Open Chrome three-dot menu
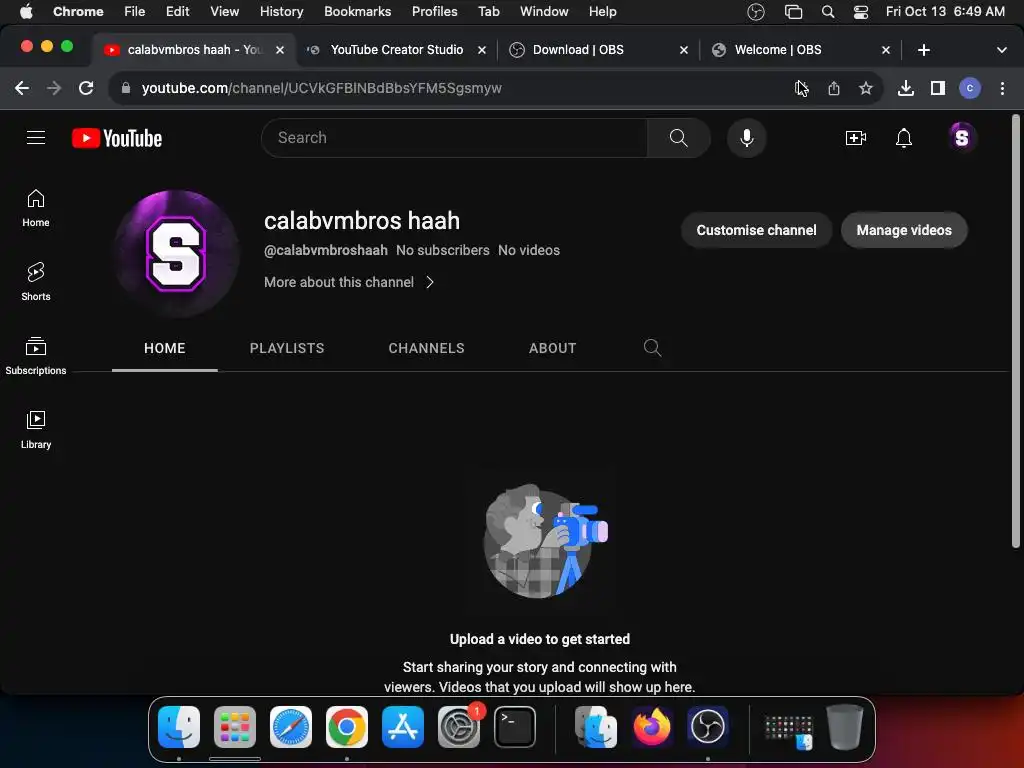 [1002, 88]
